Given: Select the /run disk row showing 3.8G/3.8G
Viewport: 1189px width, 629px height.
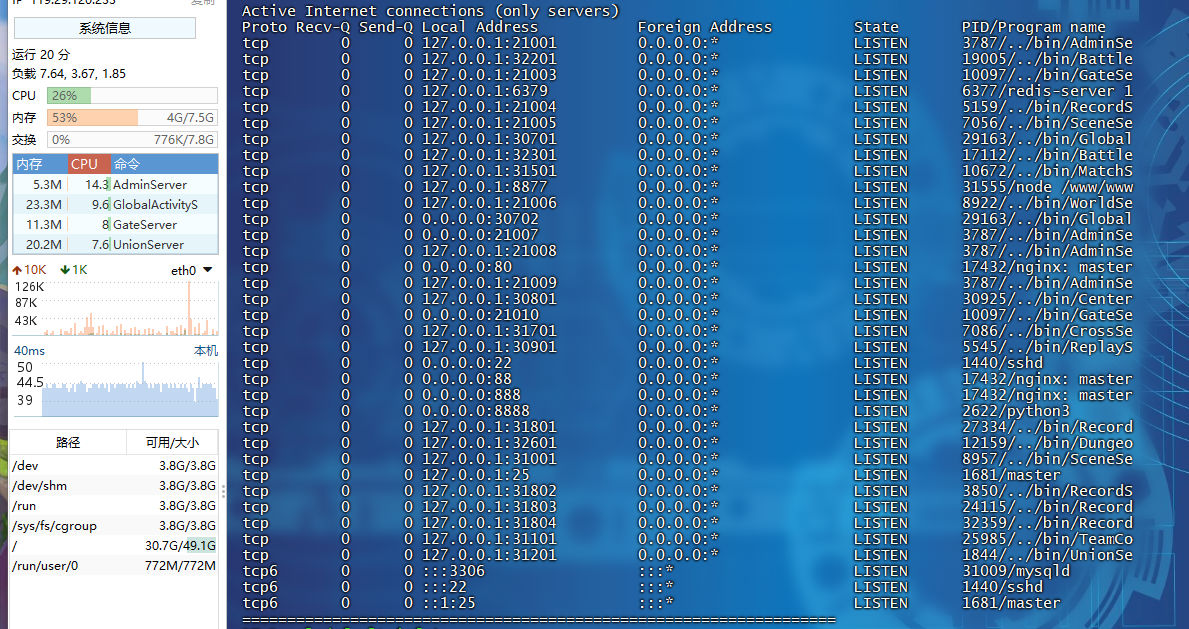Looking at the screenshot, I should (x=115, y=506).
